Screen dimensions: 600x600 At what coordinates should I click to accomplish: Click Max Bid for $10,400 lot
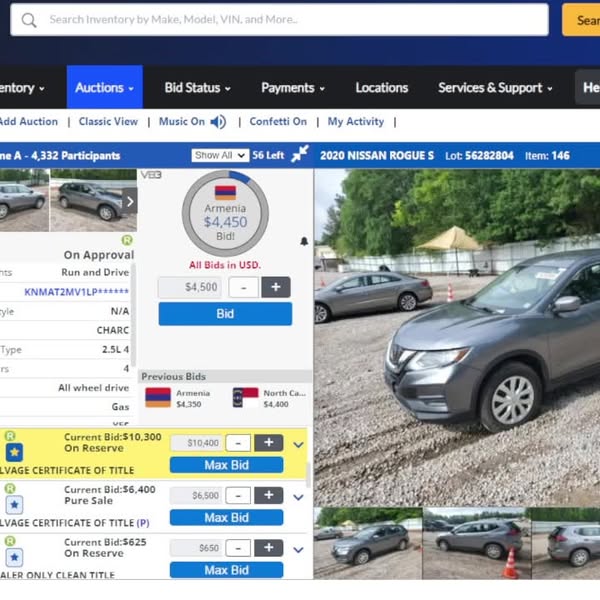pos(226,465)
